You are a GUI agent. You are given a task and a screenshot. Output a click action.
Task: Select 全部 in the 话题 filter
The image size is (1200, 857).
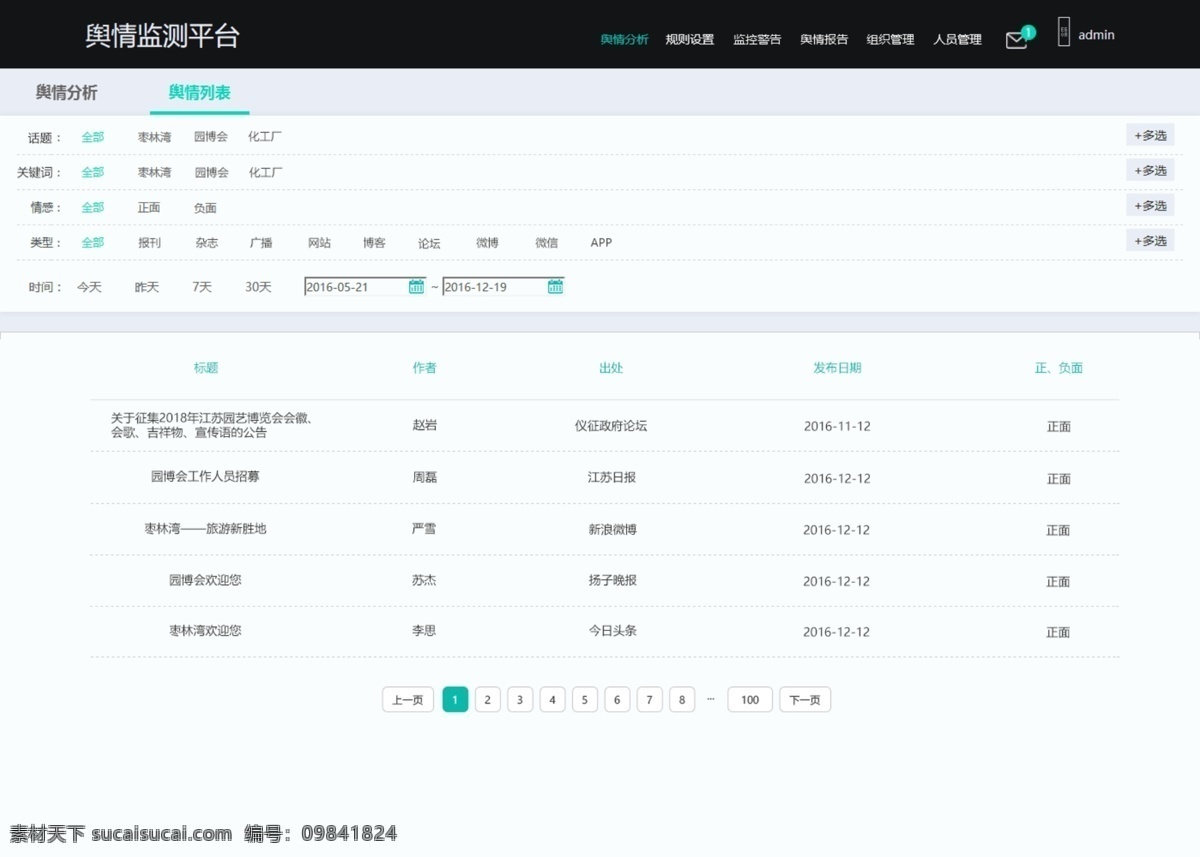[x=93, y=137]
